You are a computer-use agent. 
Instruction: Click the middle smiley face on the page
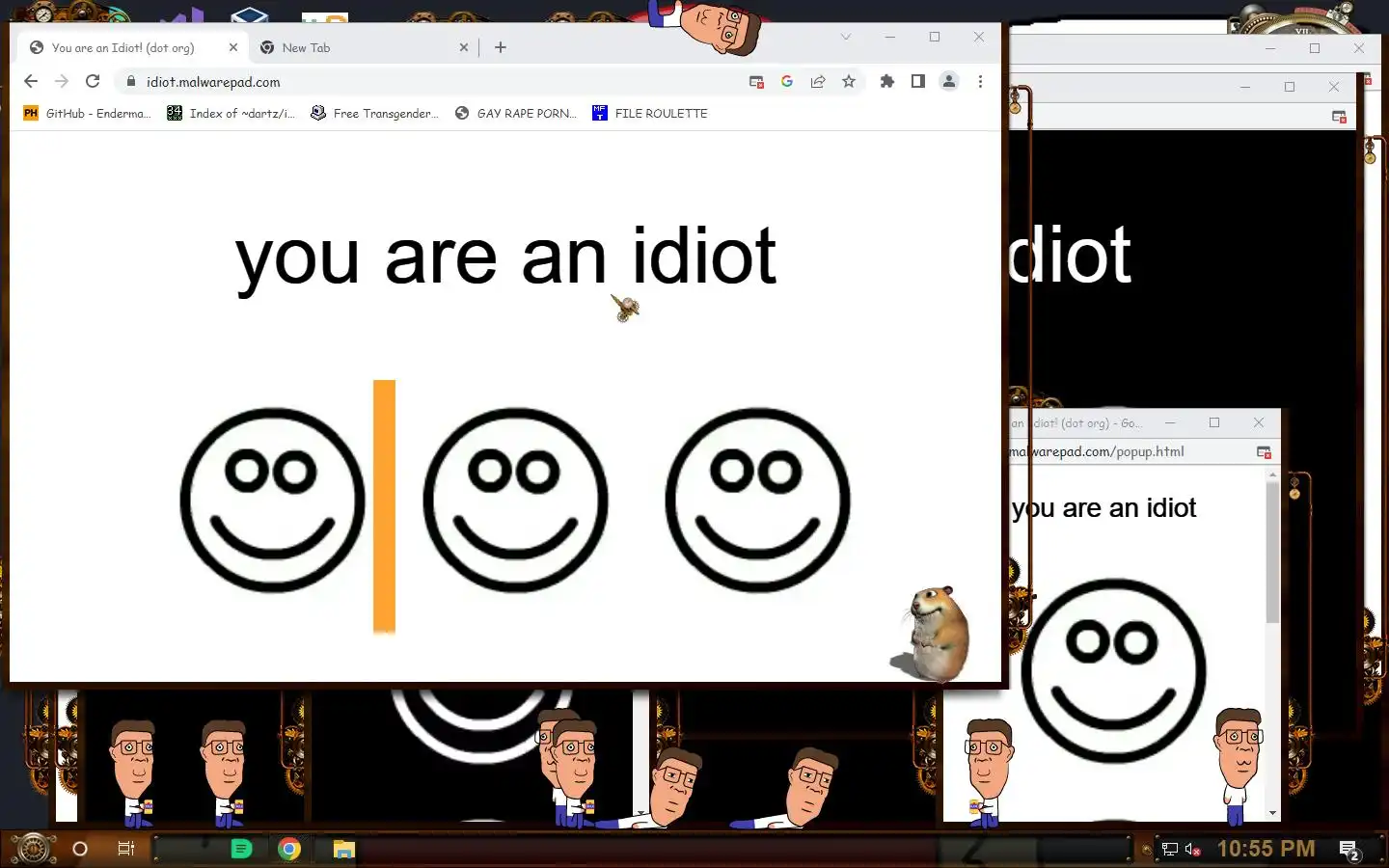[515, 500]
